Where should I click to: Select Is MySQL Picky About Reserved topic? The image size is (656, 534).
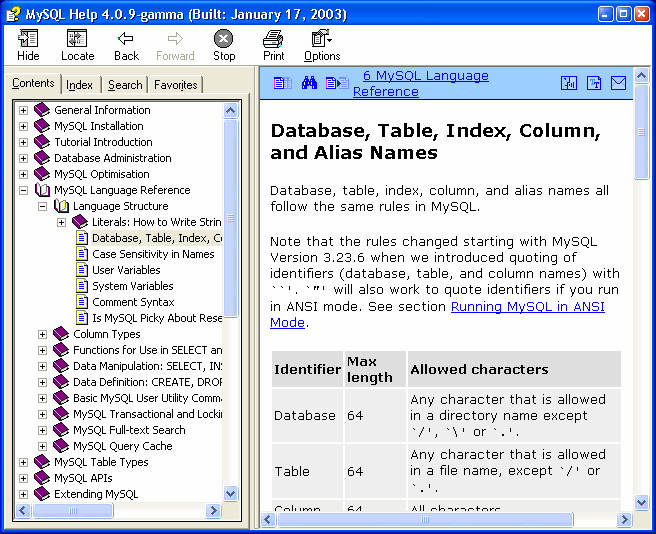coord(157,318)
